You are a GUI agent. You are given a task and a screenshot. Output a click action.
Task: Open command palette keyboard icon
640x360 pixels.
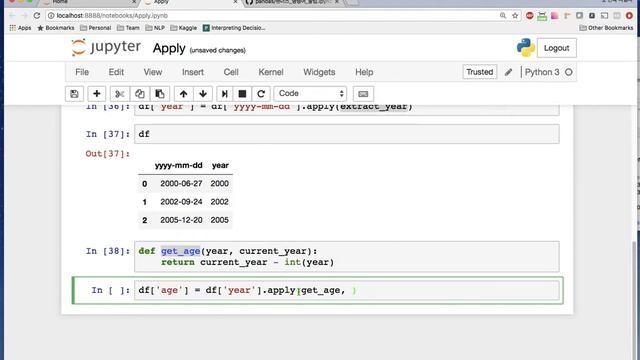coord(363,94)
